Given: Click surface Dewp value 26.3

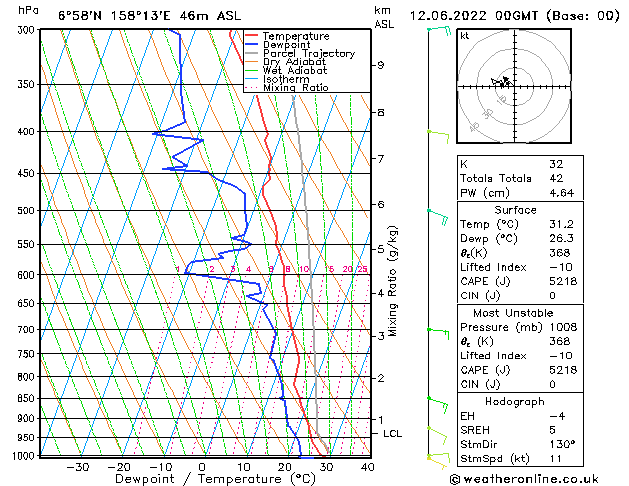Looking at the screenshot, I should [x=562, y=239].
